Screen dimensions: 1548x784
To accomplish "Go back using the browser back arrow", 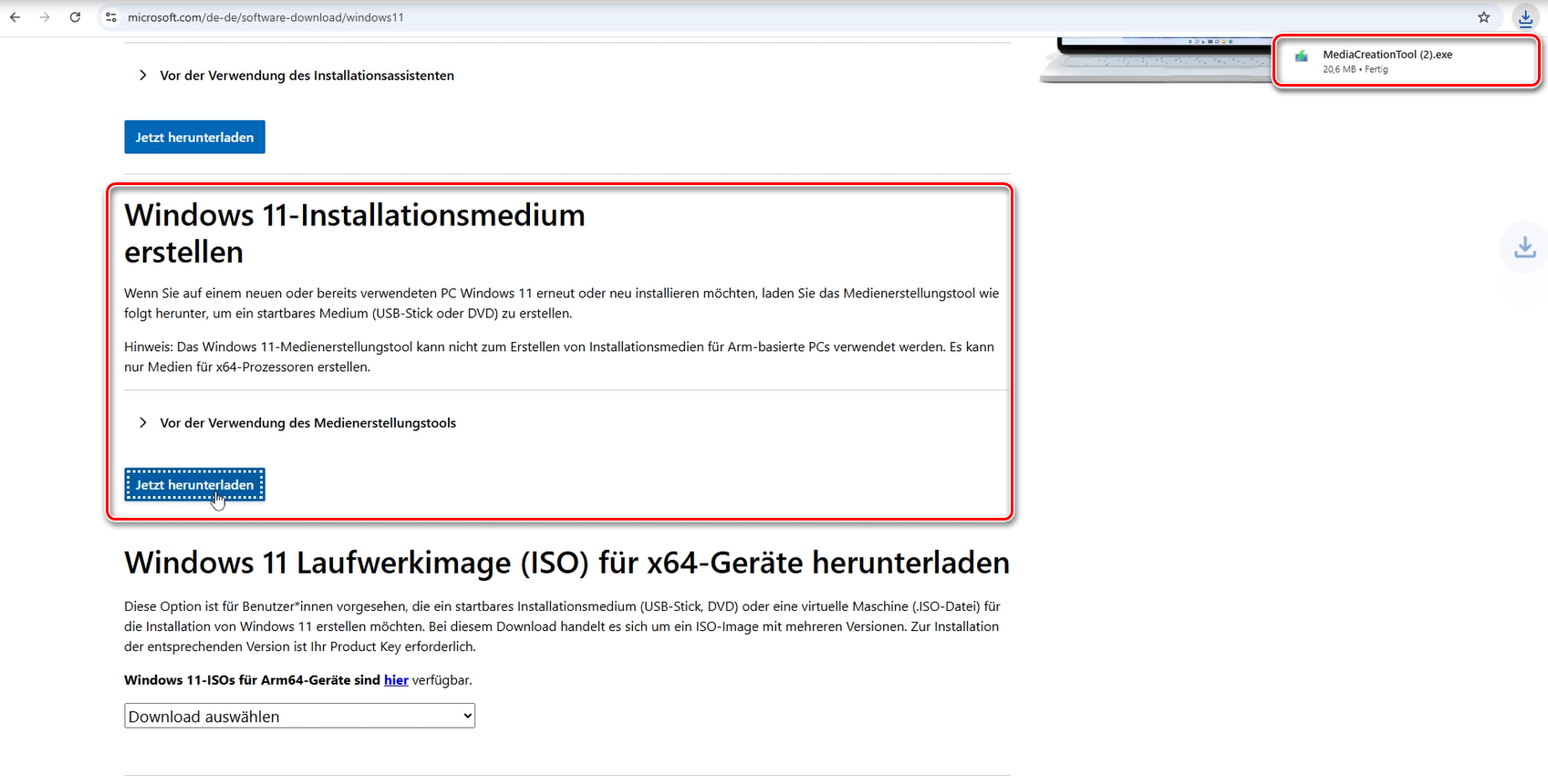I will (15, 17).
